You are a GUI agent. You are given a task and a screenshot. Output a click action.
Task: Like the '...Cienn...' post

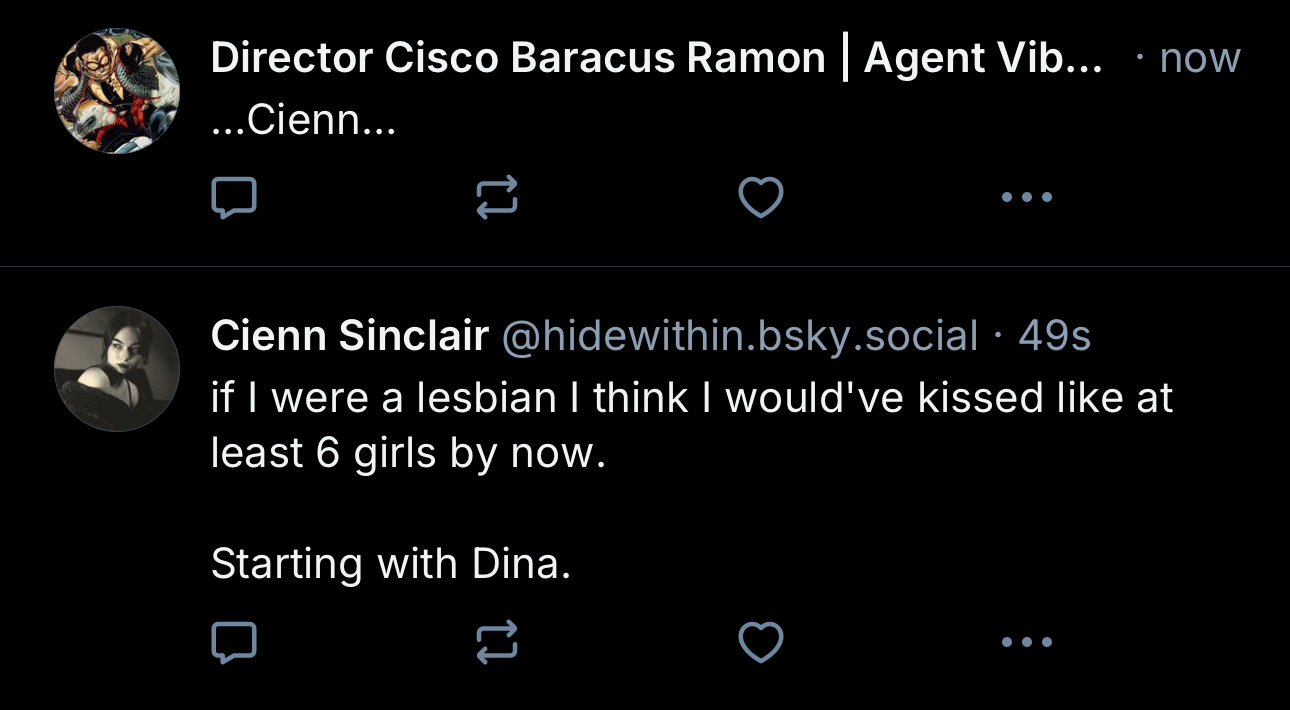click(760, 197)
